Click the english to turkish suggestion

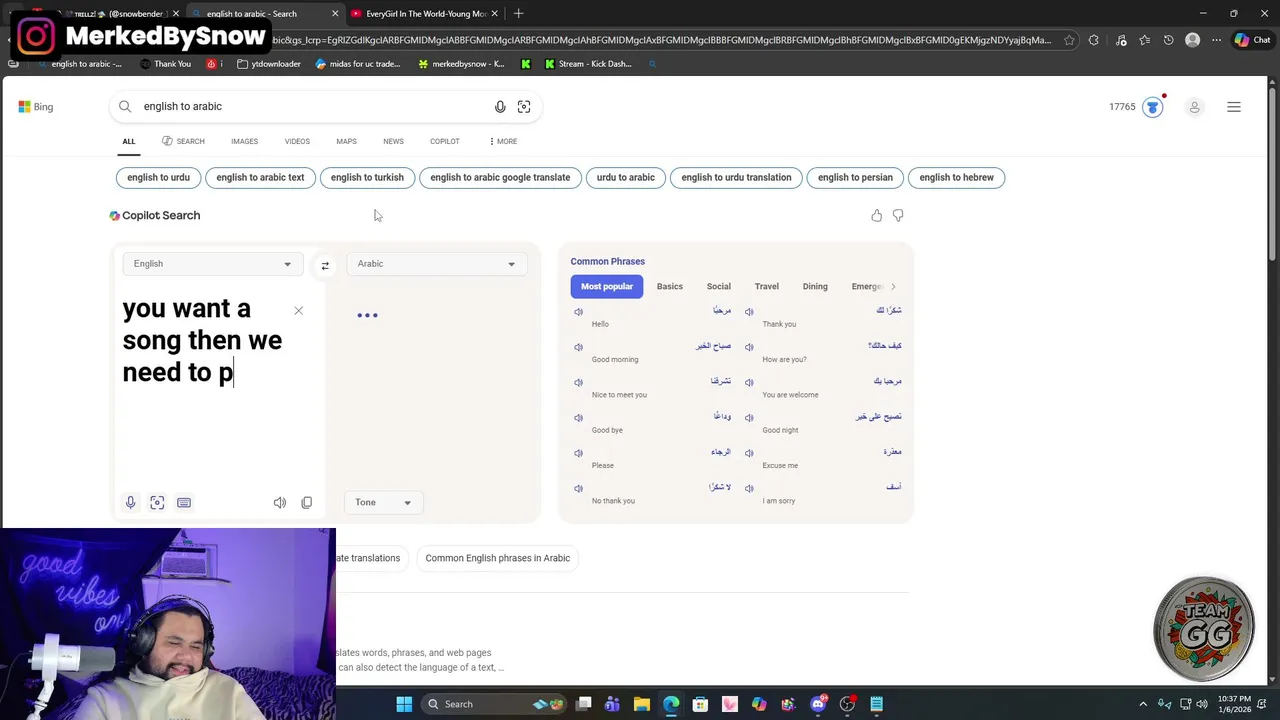367,177
